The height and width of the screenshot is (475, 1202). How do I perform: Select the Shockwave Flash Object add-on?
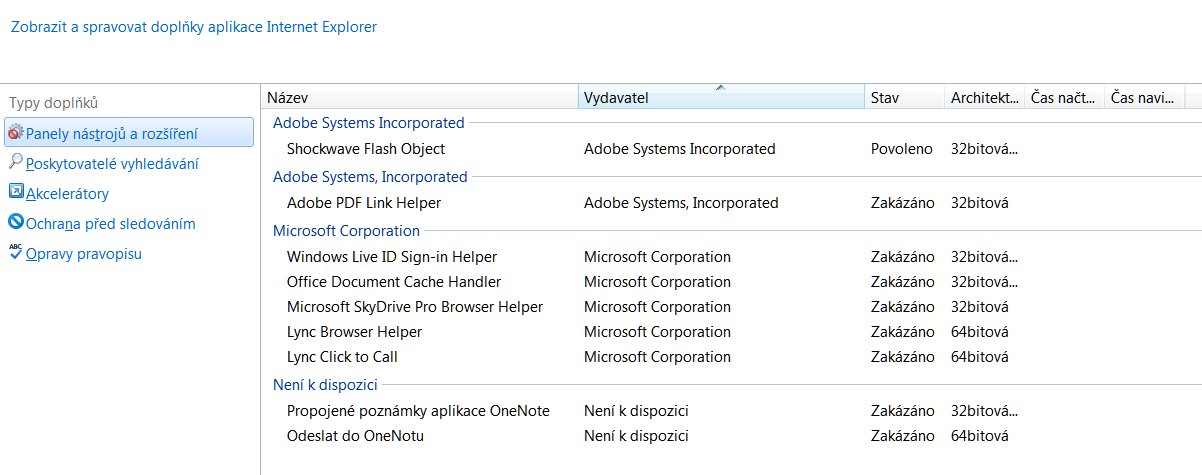coord(365,149)
